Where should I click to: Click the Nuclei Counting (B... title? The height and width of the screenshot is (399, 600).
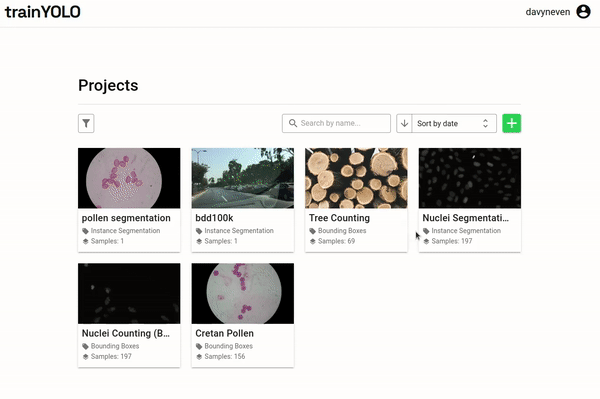tap(126, 333)
